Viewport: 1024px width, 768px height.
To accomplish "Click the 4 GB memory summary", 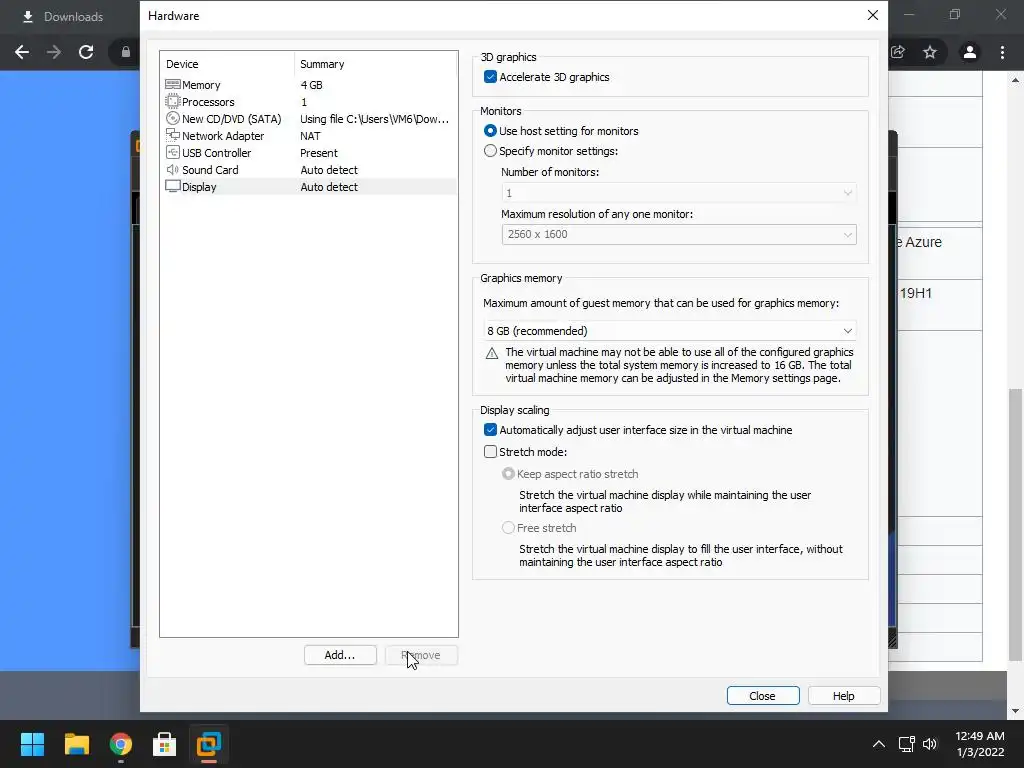I will (312, 85).
